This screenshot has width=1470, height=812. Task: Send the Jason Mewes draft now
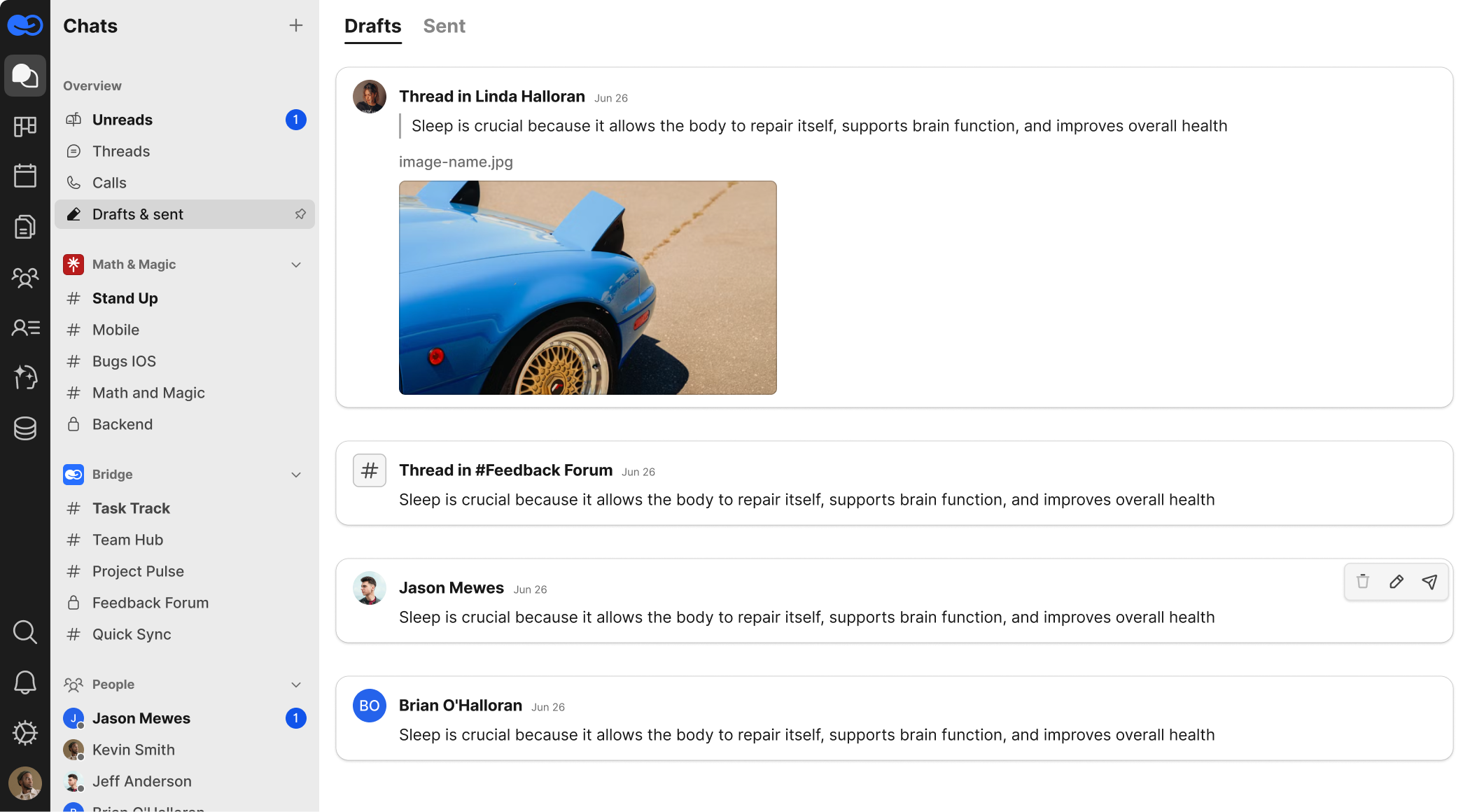point(1429,582)
